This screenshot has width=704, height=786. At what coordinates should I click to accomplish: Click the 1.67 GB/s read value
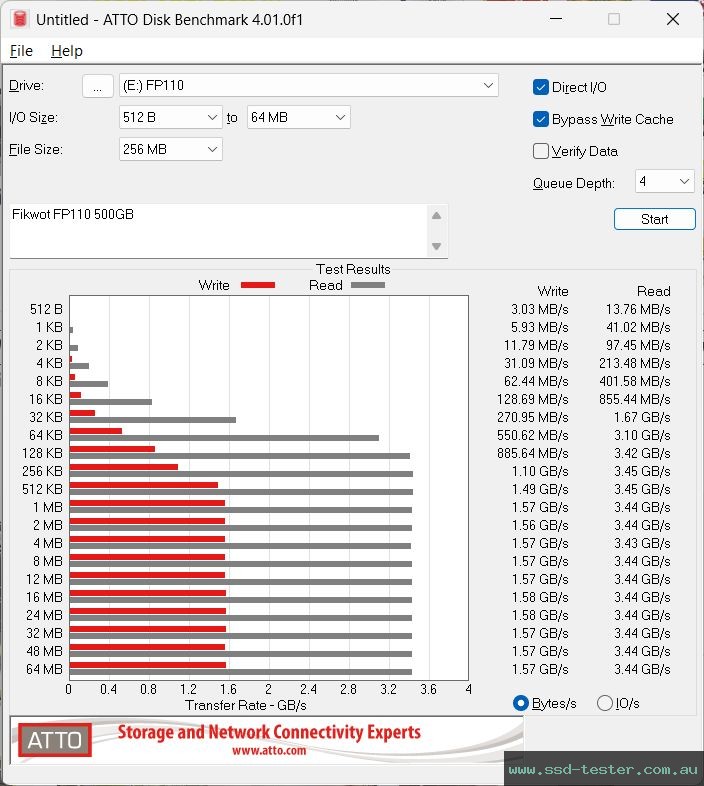(x=642, y=417)
